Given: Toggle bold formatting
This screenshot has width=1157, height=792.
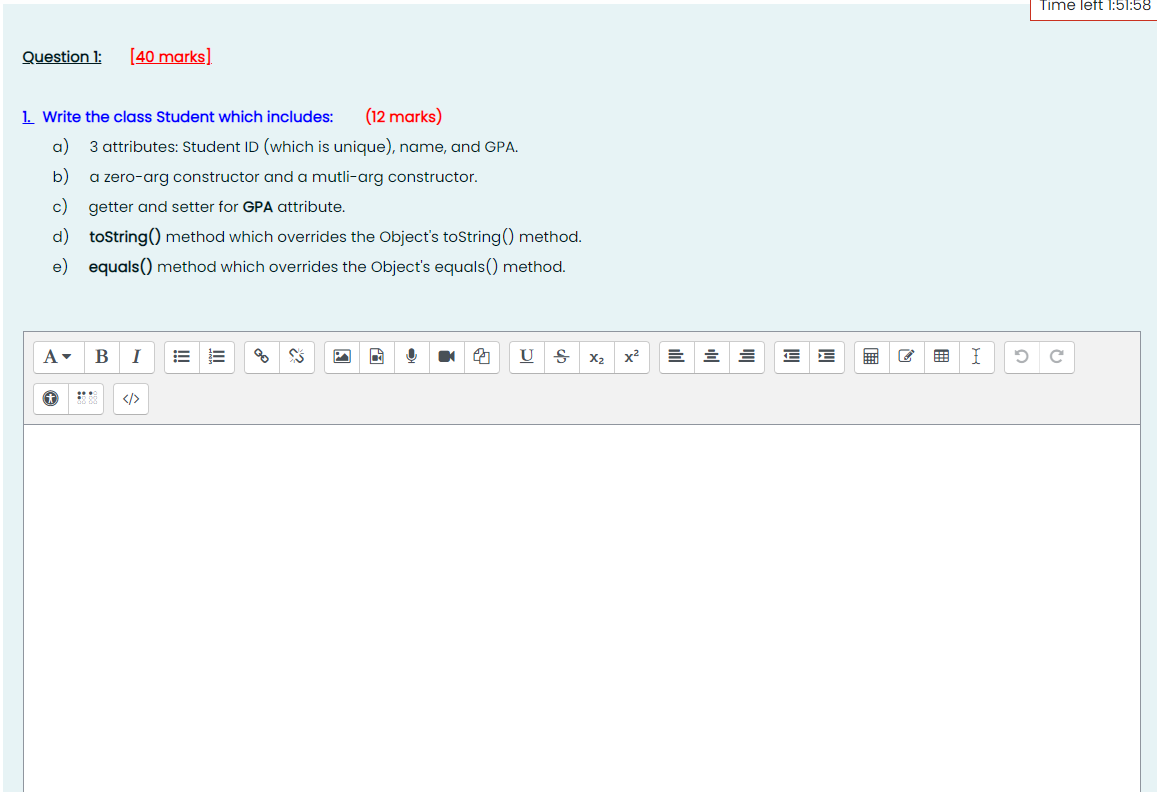Looking at the screenshot, I should pyautogui.click(x=101, y=356).
